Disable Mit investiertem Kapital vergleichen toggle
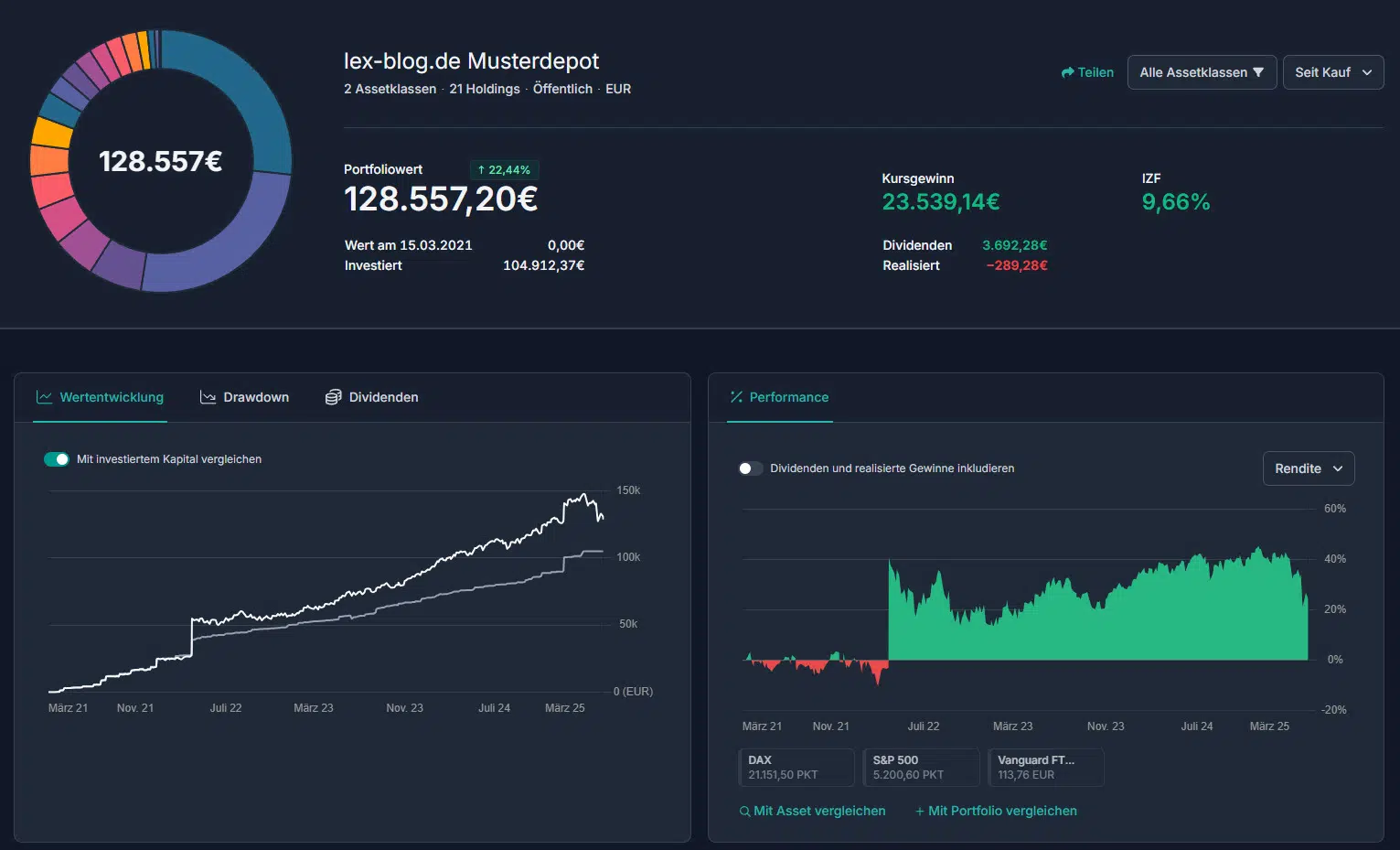 pos(57,459)
